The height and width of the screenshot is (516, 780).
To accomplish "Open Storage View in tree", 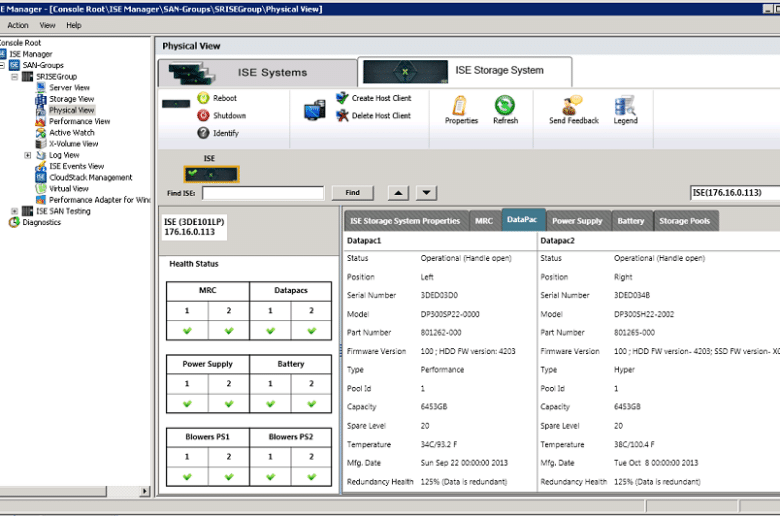I will tap(71, 99).
